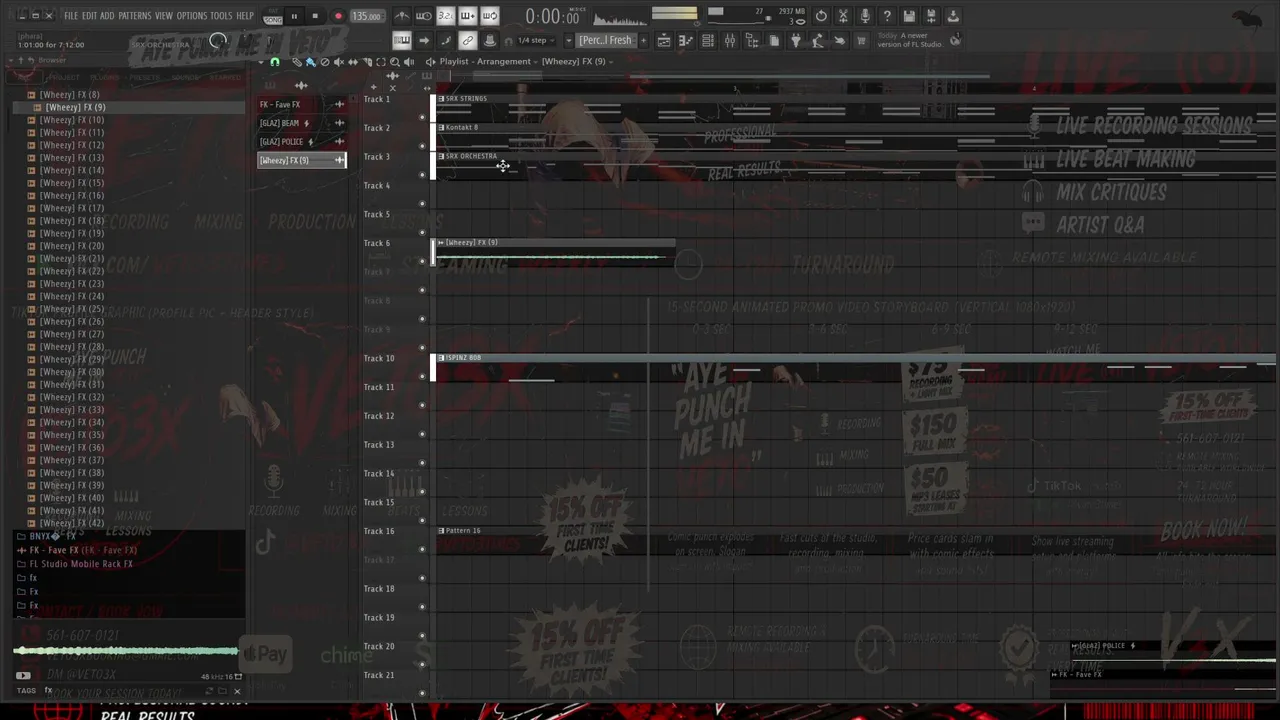Select [Wheezy] FX (20) in the browser

pyautogui.click(x=72, y=246)
